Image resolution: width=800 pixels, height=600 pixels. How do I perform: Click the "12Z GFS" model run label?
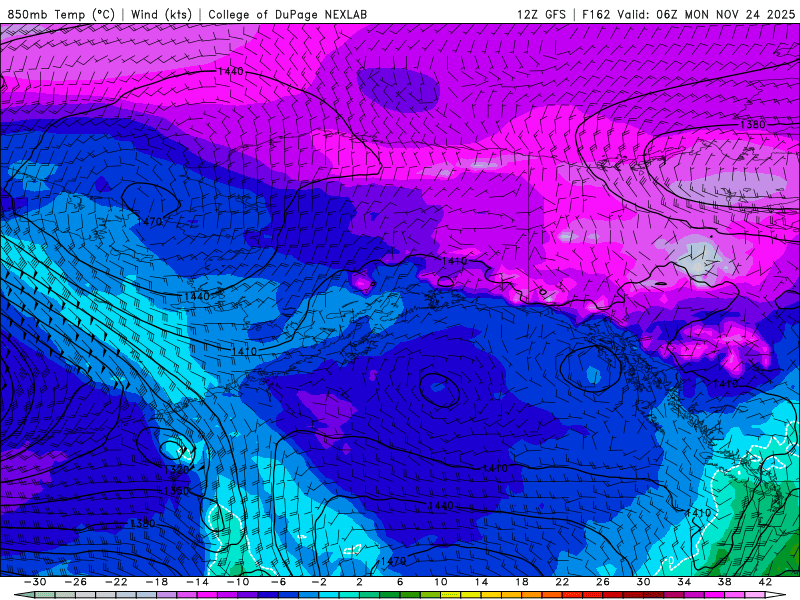coord(541,14)
